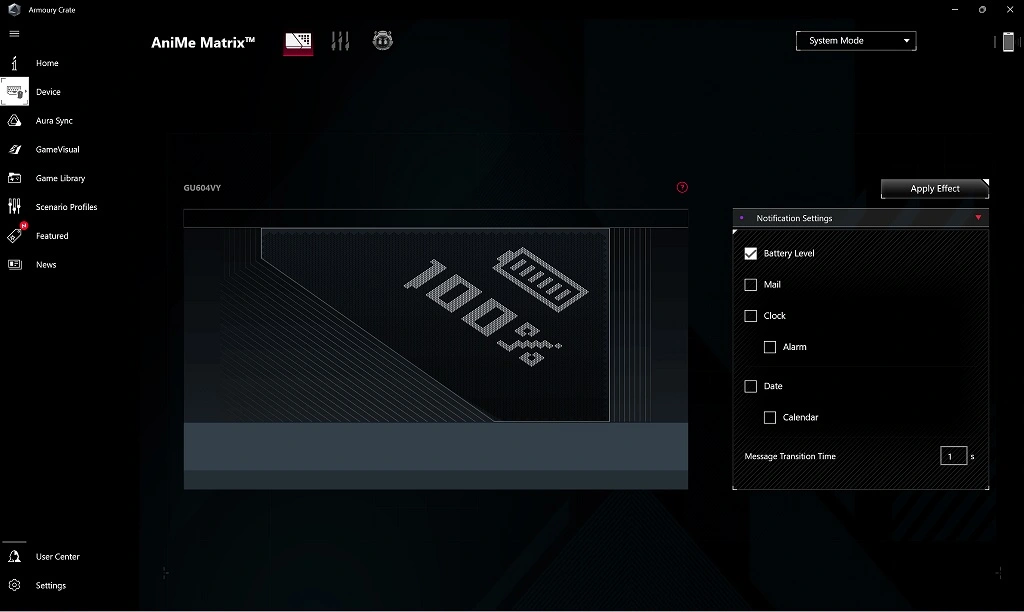
Task: Click the Home sidebar icon
Action: point(14,63)
